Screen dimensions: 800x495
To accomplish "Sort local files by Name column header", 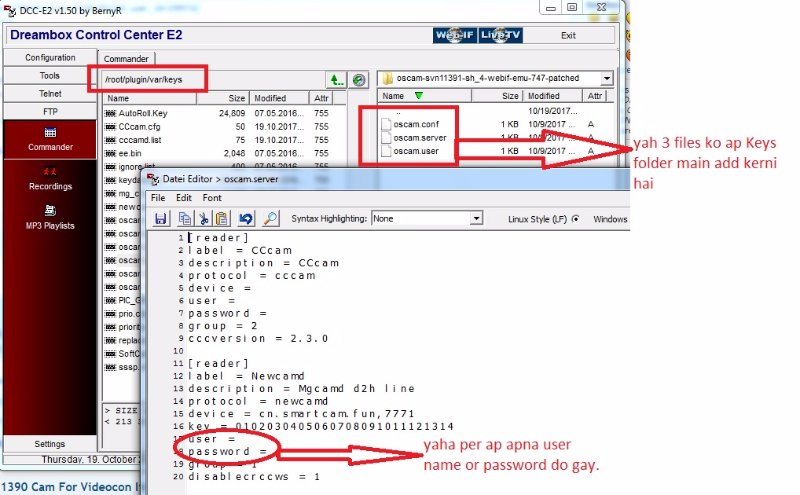I will [393, 96].
